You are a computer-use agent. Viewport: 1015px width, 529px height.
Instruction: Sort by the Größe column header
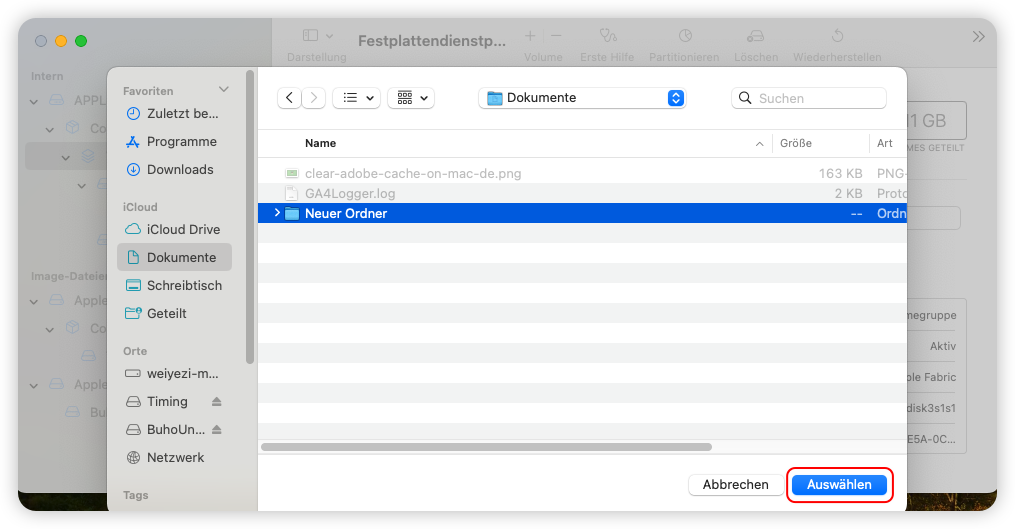(796, 143)
